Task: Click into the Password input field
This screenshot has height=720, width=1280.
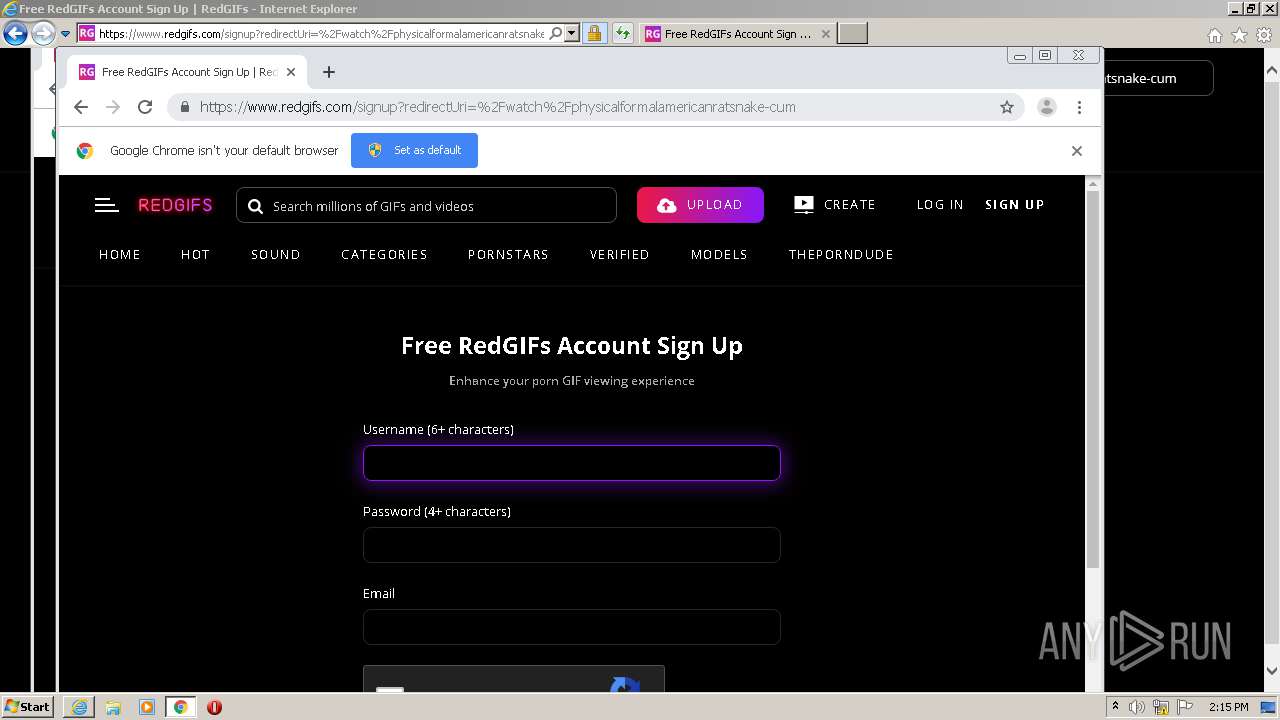Action: pos(571,545)
